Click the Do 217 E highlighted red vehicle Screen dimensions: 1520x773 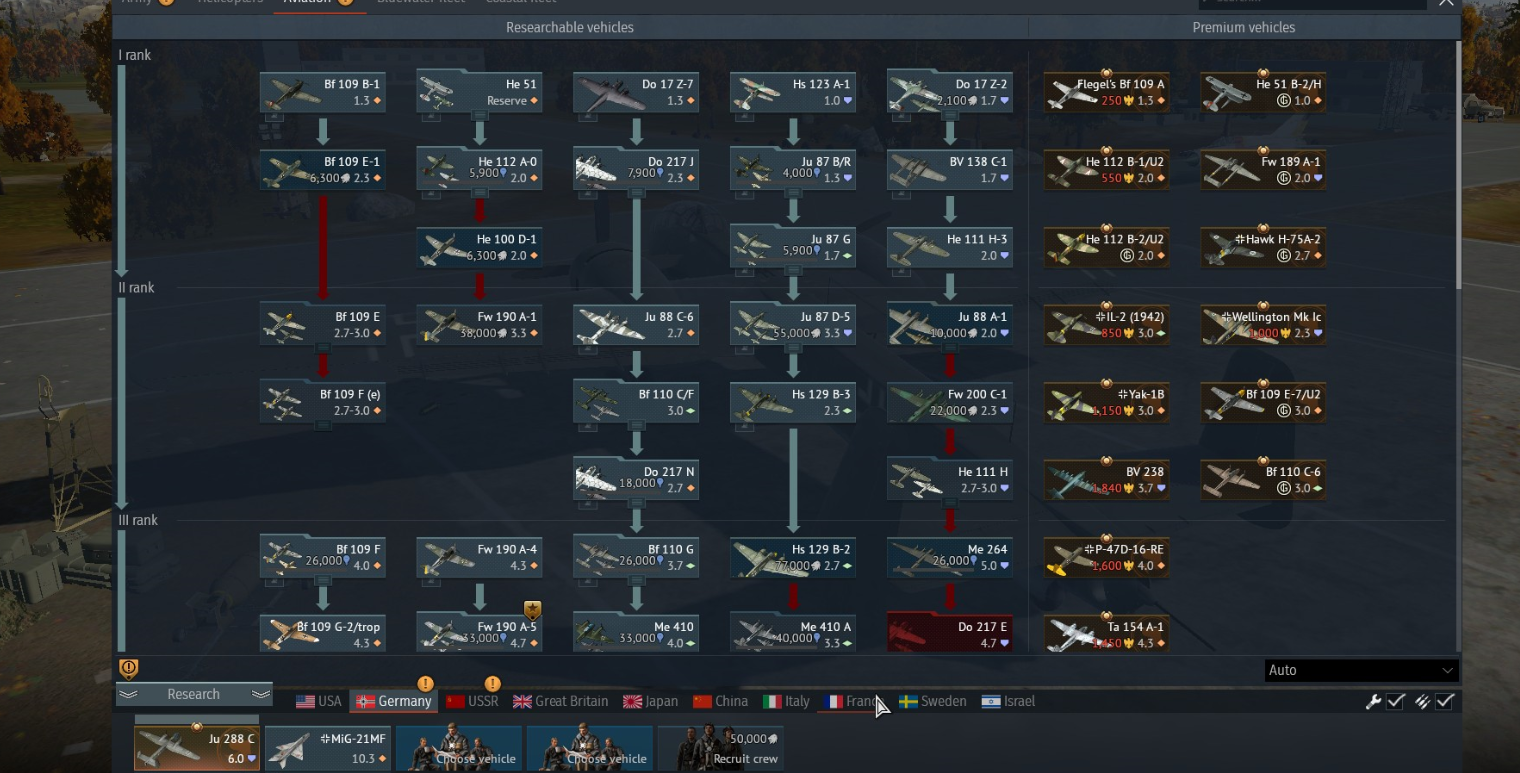[x=949, y=635]
